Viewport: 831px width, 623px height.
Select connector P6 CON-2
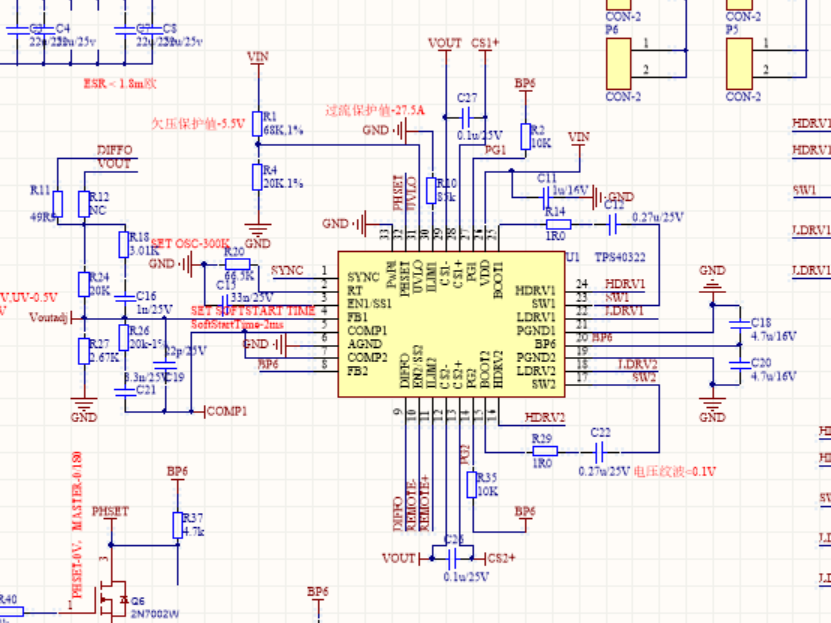pyautogui.click(x=618, y=64)
